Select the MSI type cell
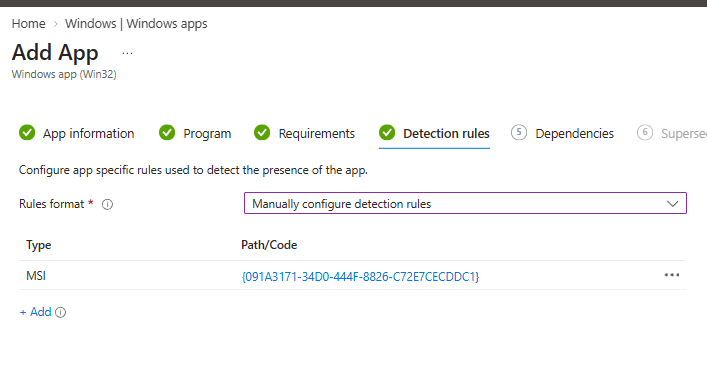Screen dimensions: 707x374 pyautogui.click(x=36, y=276)
